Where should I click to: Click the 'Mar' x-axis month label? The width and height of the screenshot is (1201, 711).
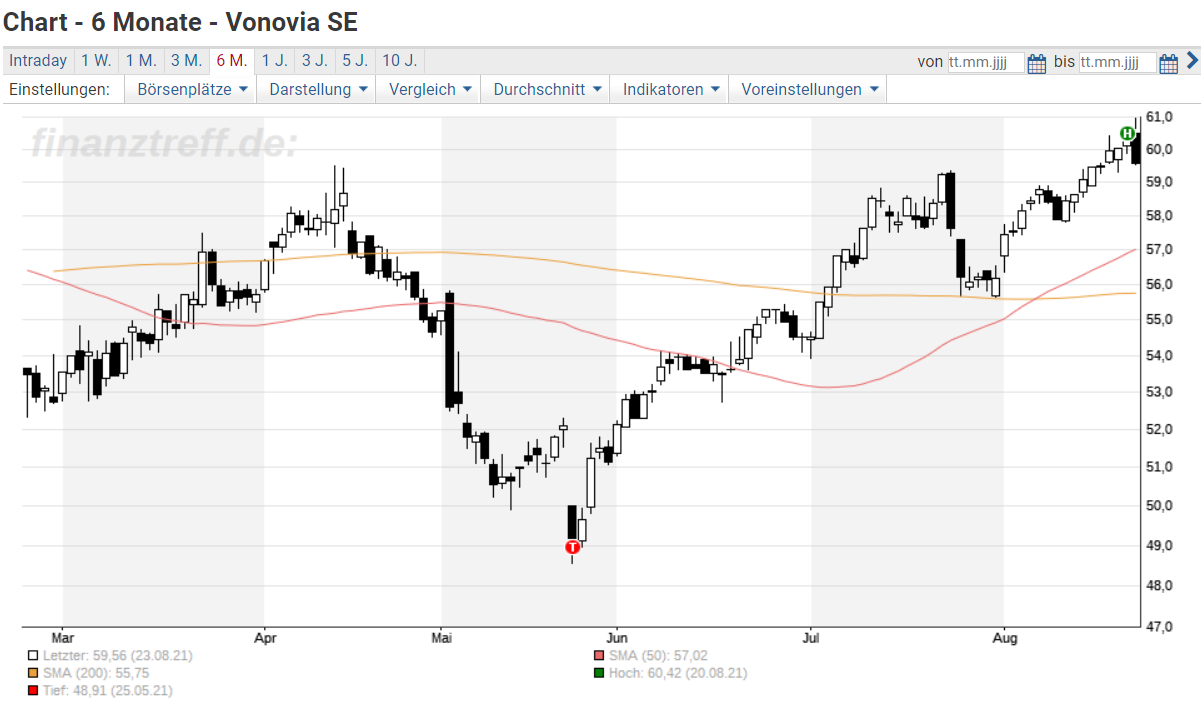pyautogui.click(x=63, y=637)
